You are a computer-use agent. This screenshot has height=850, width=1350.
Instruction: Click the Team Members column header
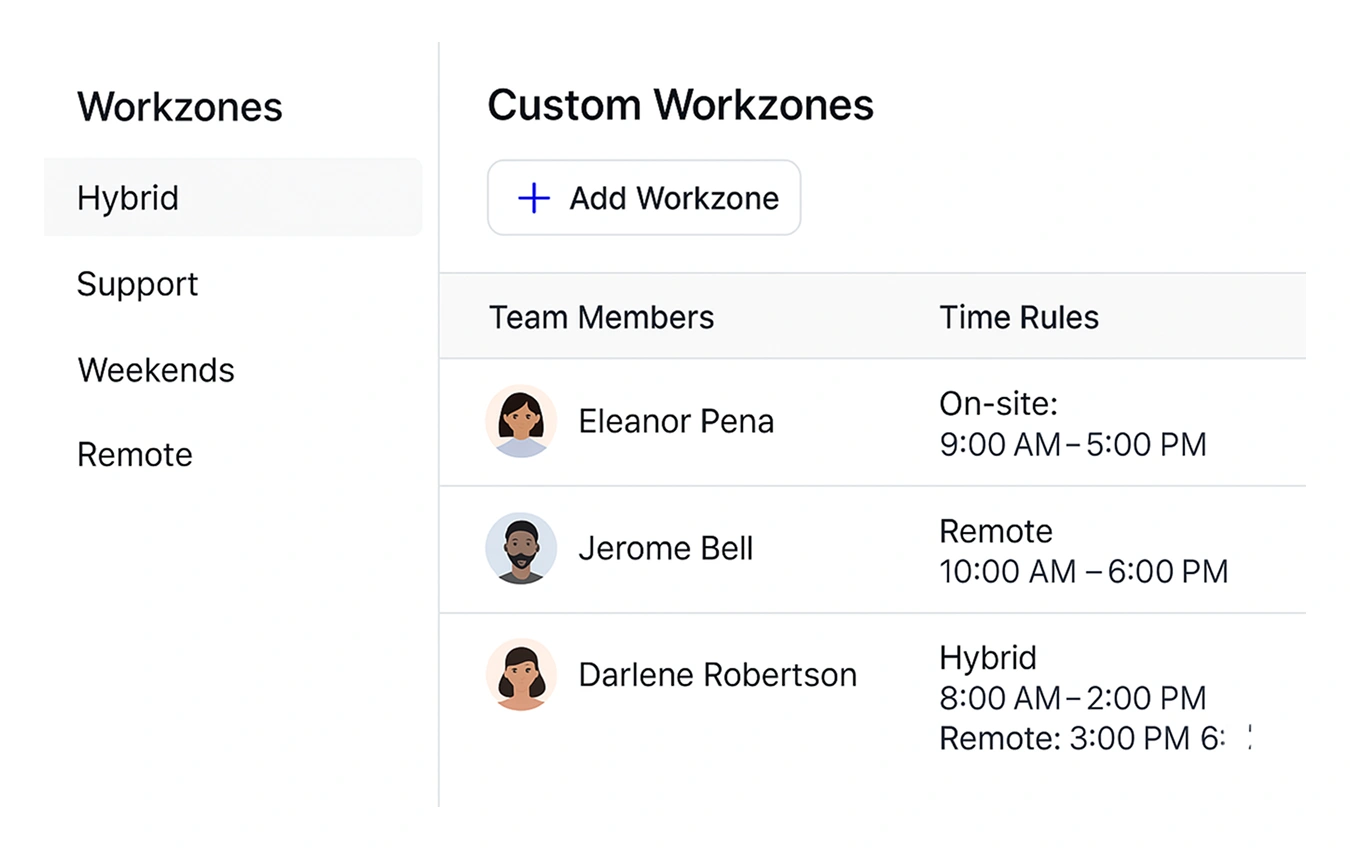click(x=602, y=318)
